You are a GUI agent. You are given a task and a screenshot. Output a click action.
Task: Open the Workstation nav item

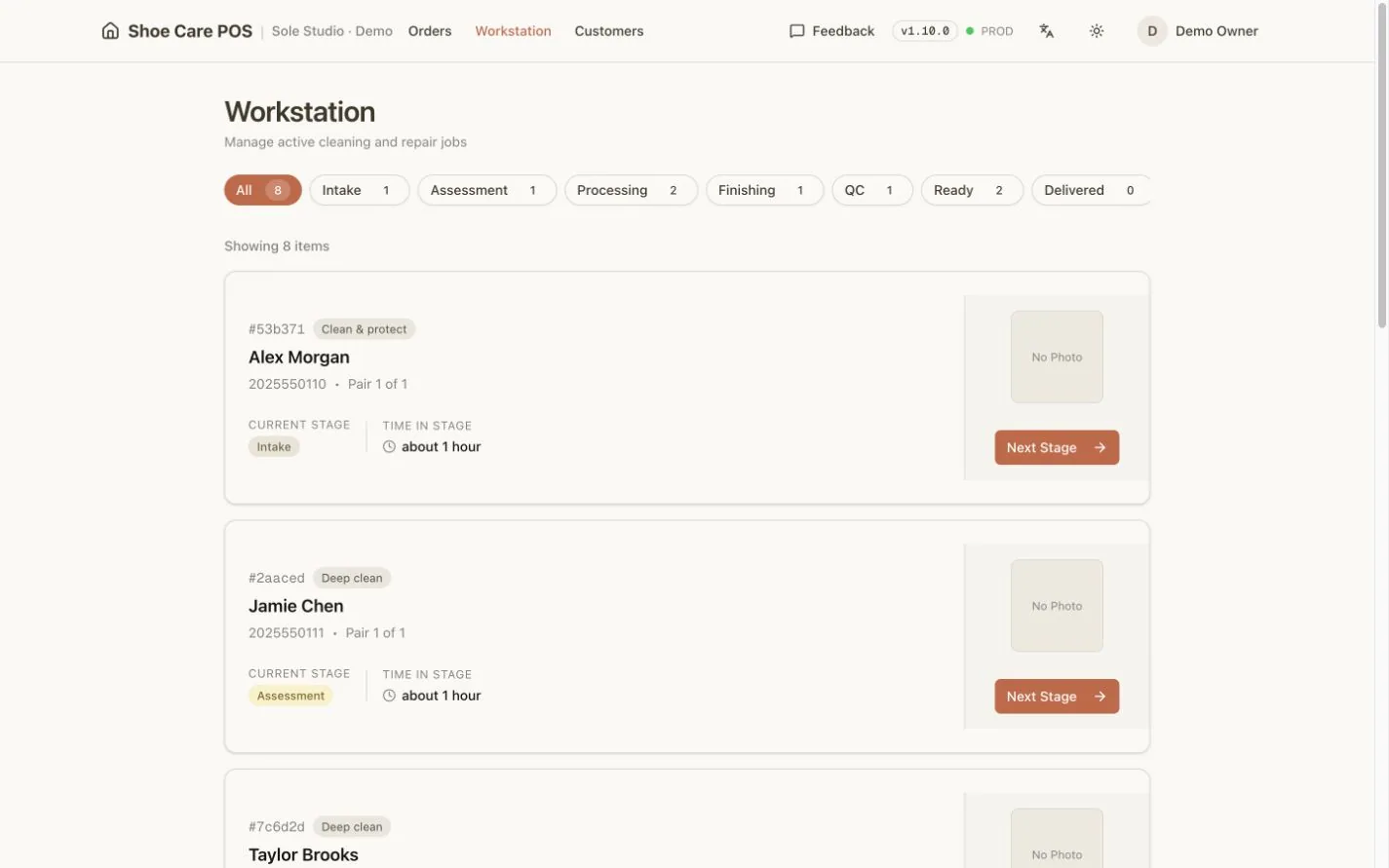[513, 31]
